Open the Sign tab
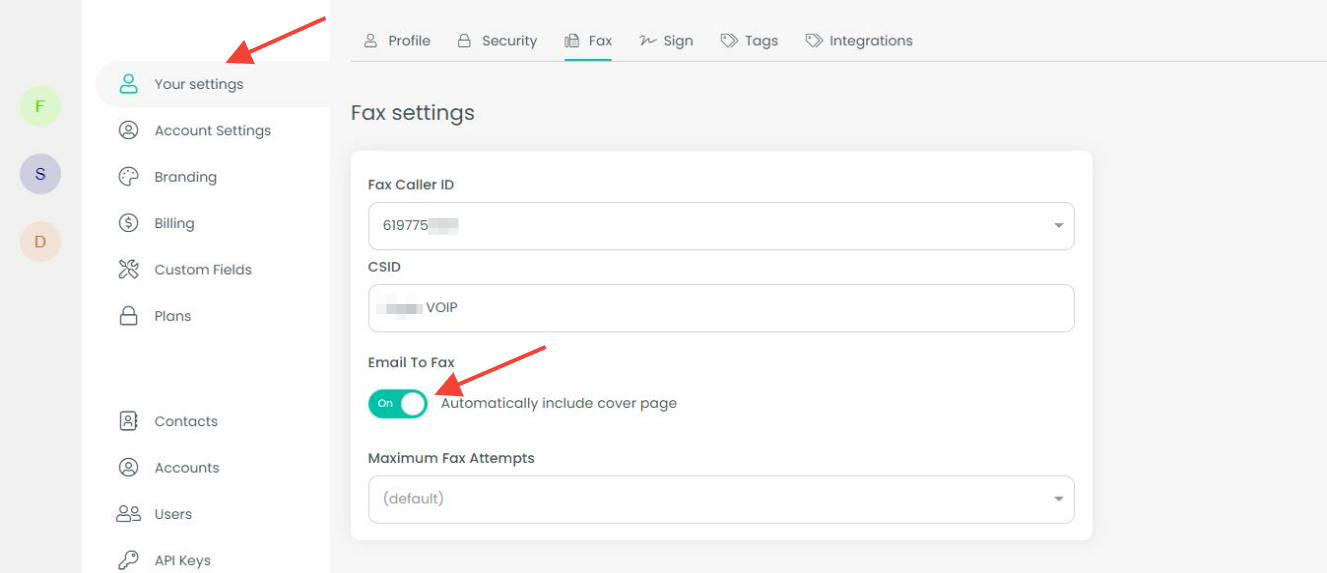The width and height of the screenshot is (1327, 573). coord(666,41)
